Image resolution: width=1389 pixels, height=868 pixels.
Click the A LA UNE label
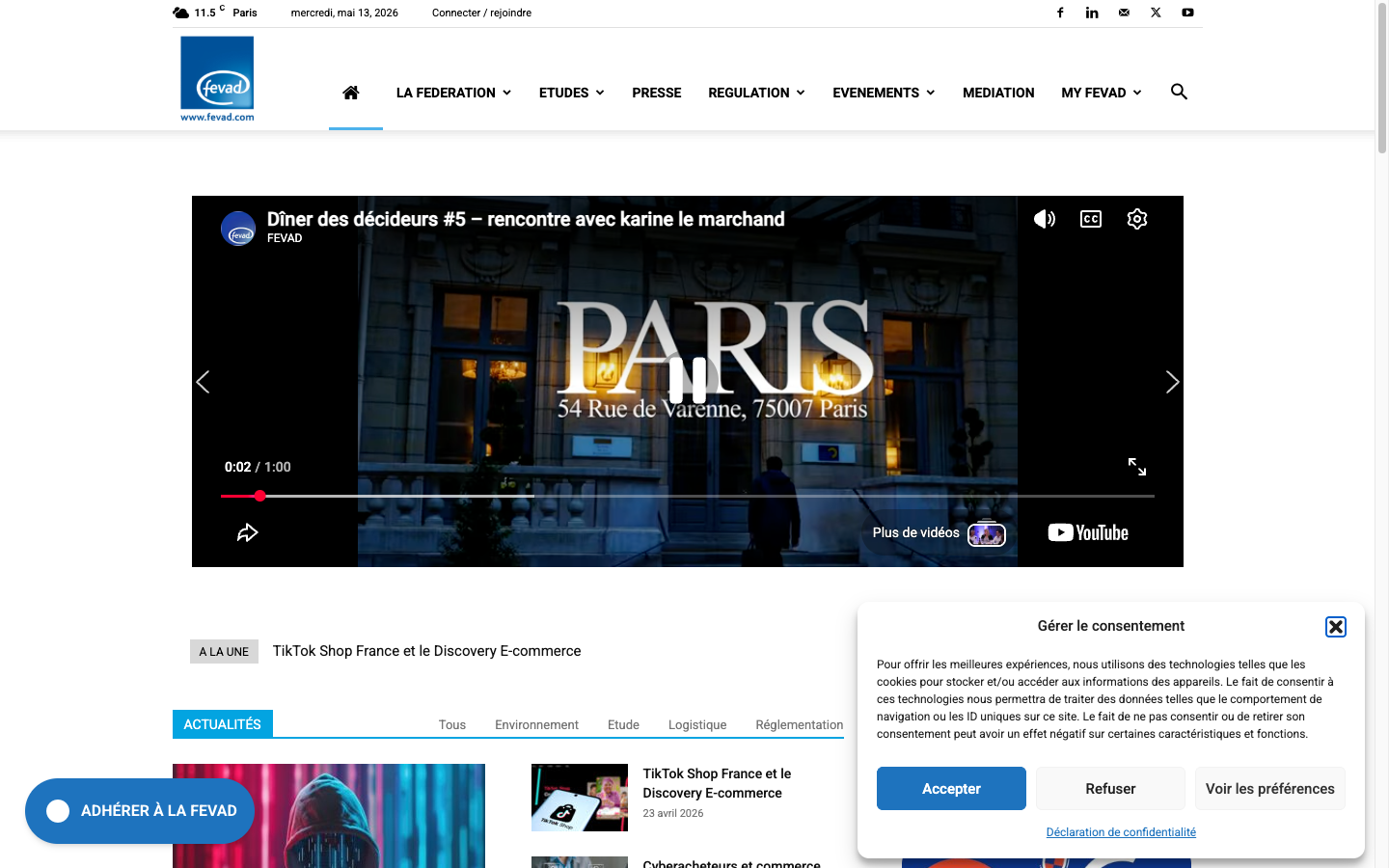click(x=224, y=652)
